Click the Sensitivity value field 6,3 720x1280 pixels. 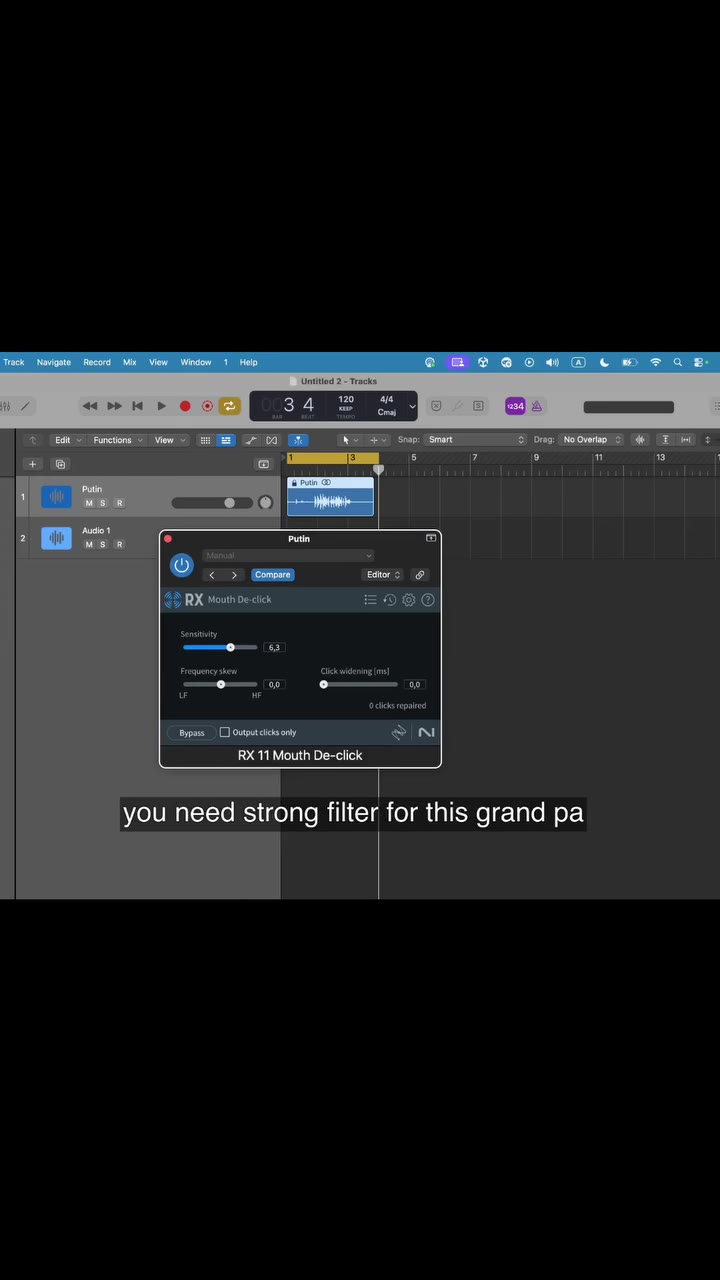[274, 647]
